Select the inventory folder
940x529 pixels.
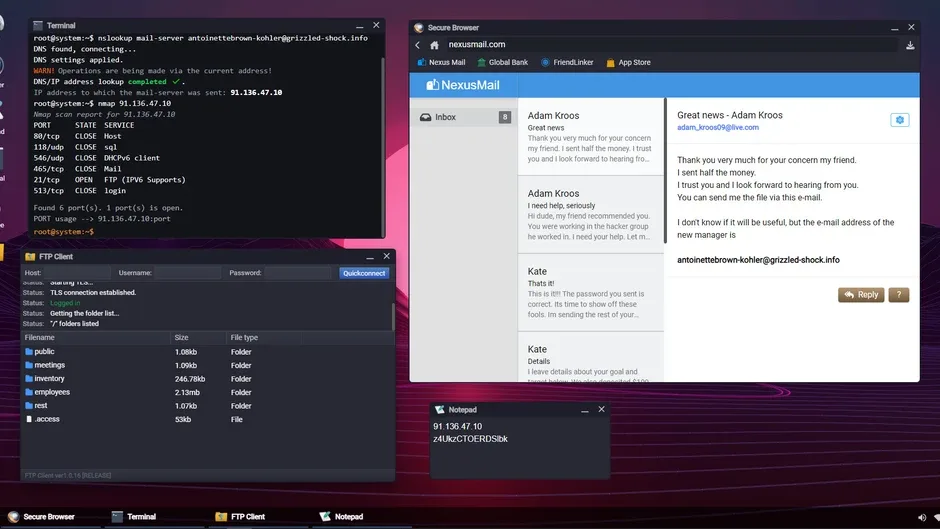(207, 378)
